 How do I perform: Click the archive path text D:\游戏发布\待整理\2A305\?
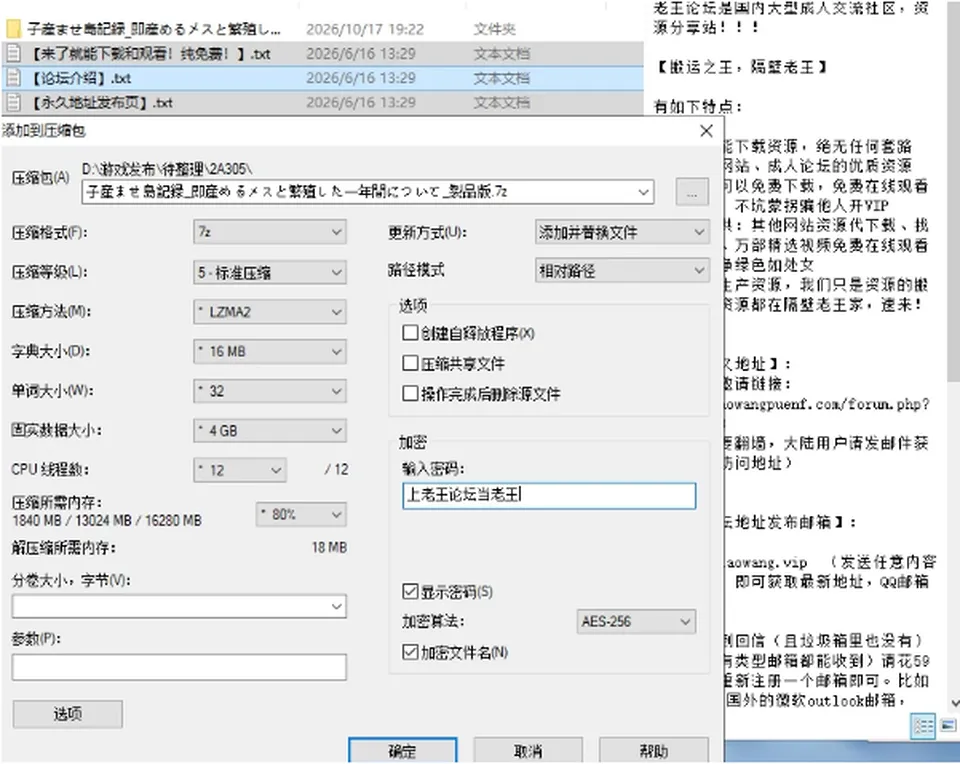pyautogui.click(x=167, y=168)
